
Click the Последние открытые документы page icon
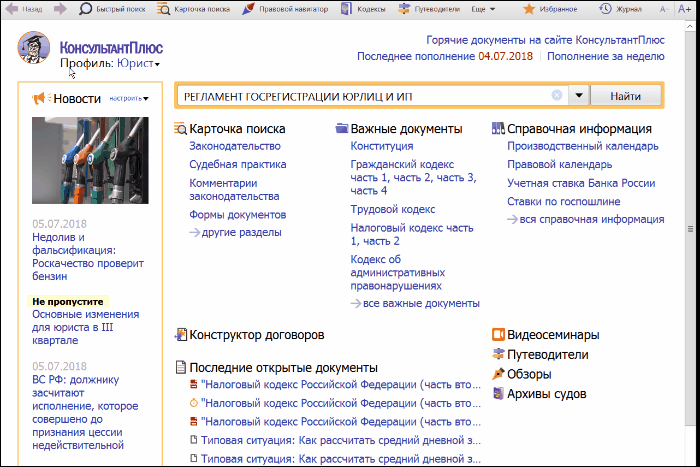[180, 367]
